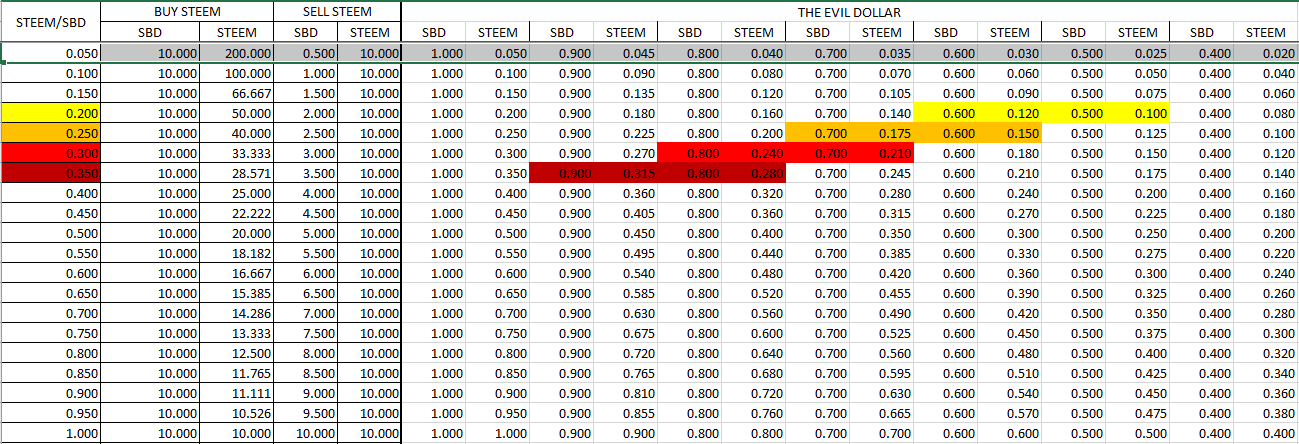Screen dimensions: 1299x444
Task: Select the 0.385 cell
Action: [882, 253]
